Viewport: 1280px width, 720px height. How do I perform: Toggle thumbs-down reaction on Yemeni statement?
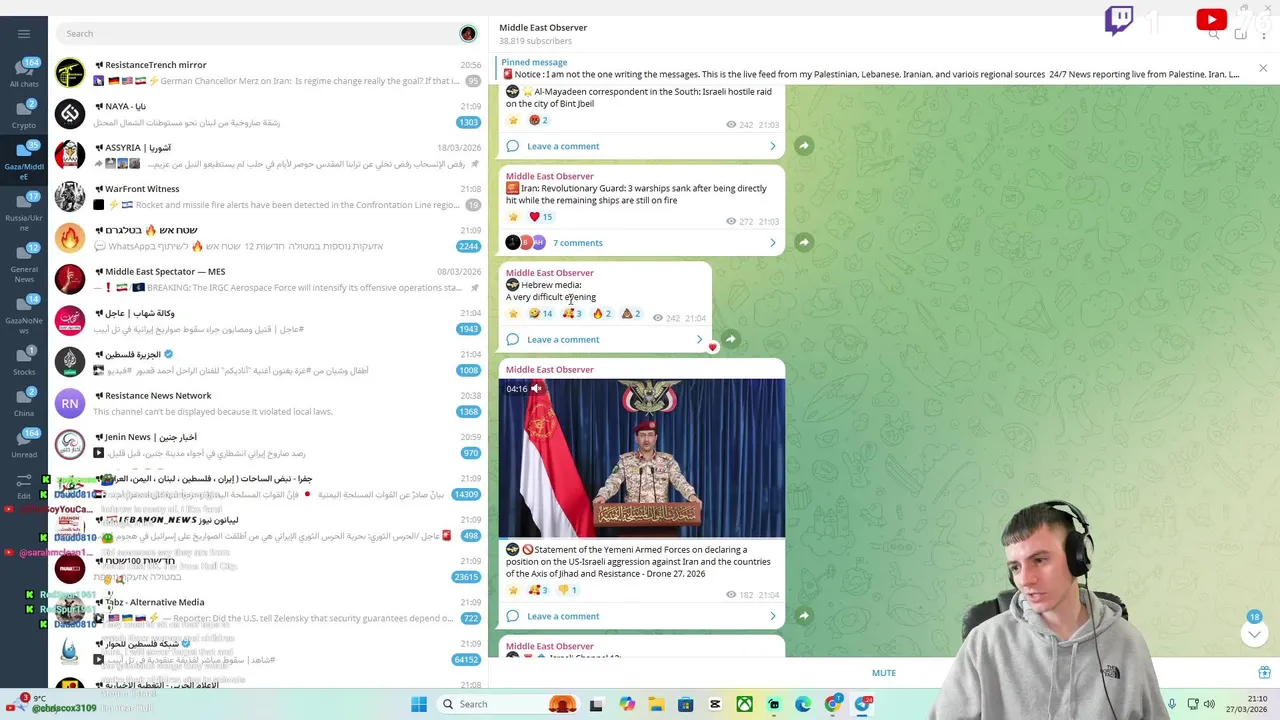tap(568, 590)
